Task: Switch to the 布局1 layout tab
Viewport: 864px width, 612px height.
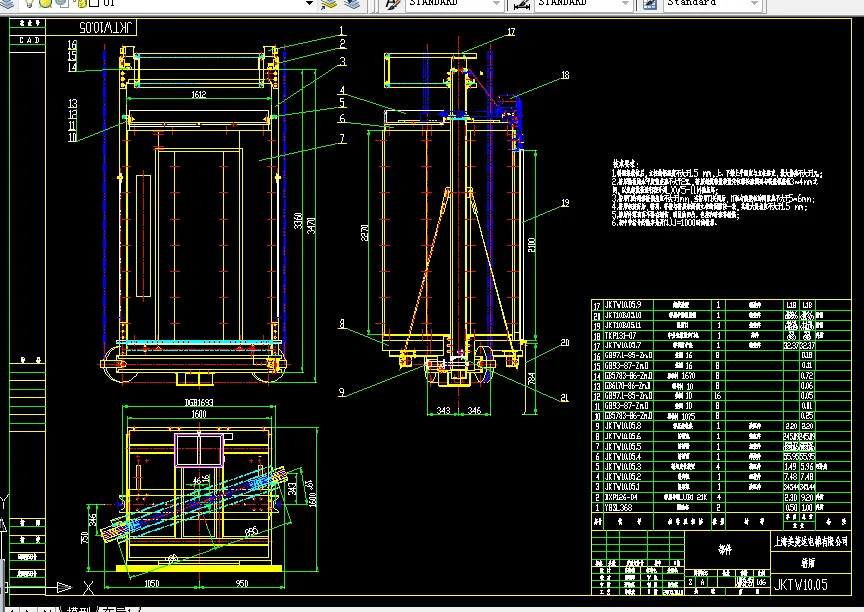Action: (117, 609)
